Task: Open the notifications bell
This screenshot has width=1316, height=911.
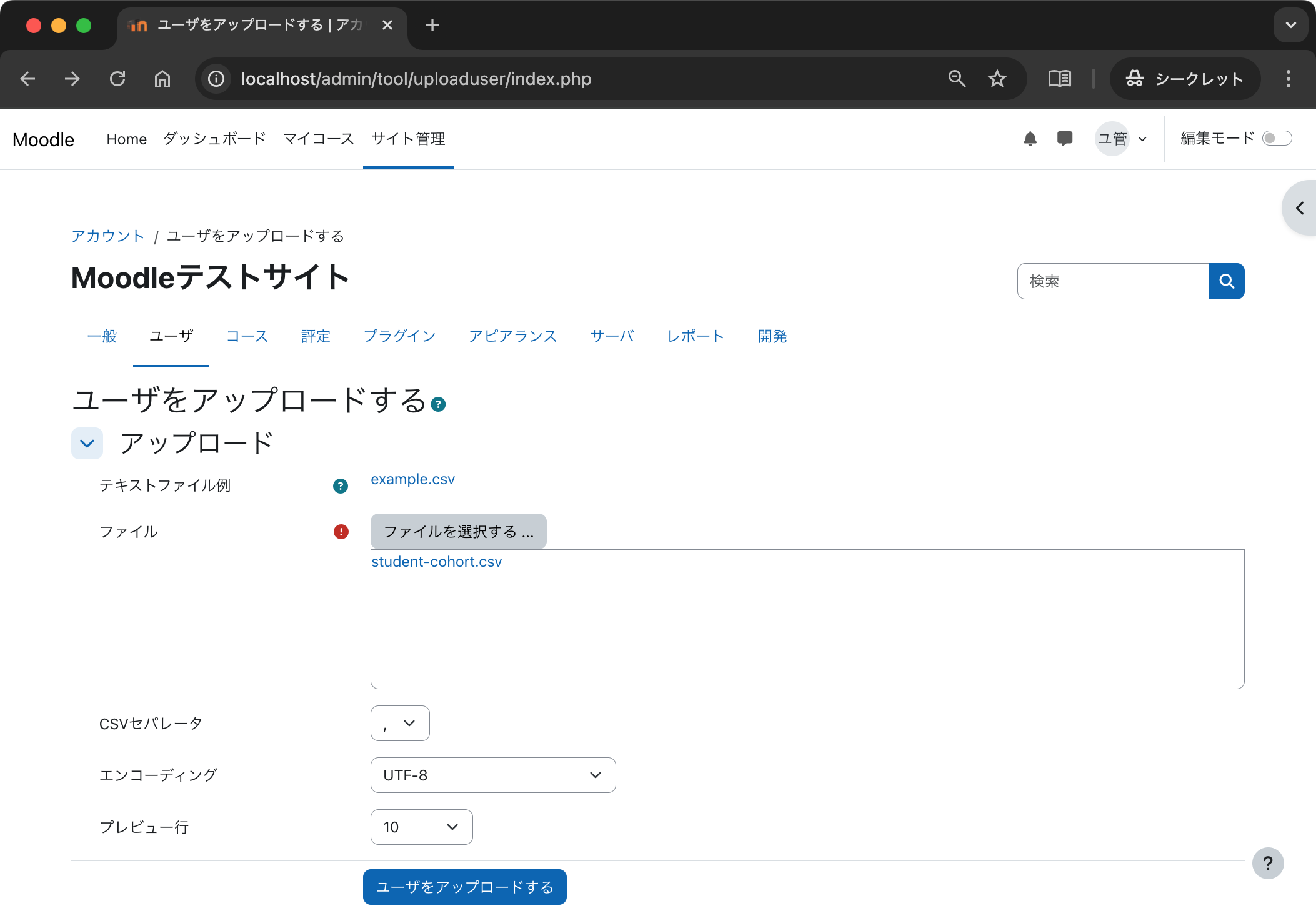Action: point(1030,138)
